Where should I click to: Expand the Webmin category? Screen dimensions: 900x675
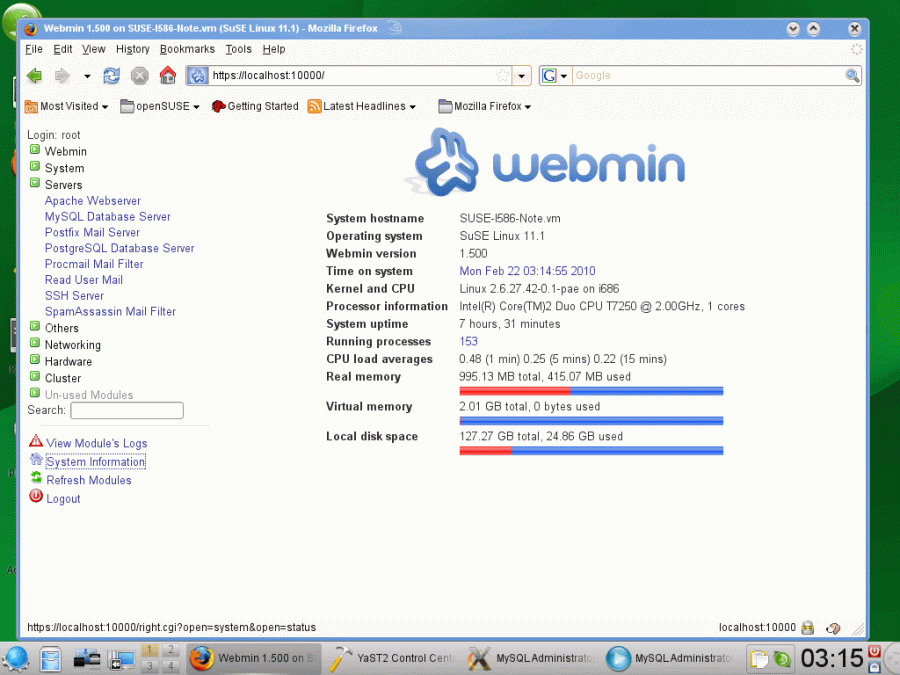pyautogui.click(x=34, y=150)
